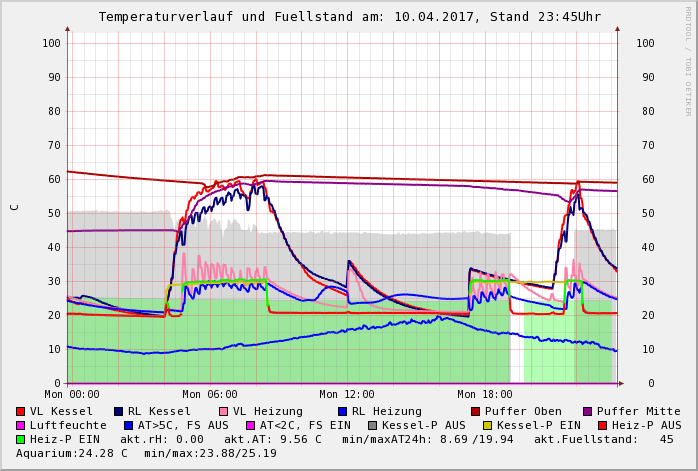Click the Mon 06:00 time axis label
This screenshot has width=698, height=471.
coord(210,395)
